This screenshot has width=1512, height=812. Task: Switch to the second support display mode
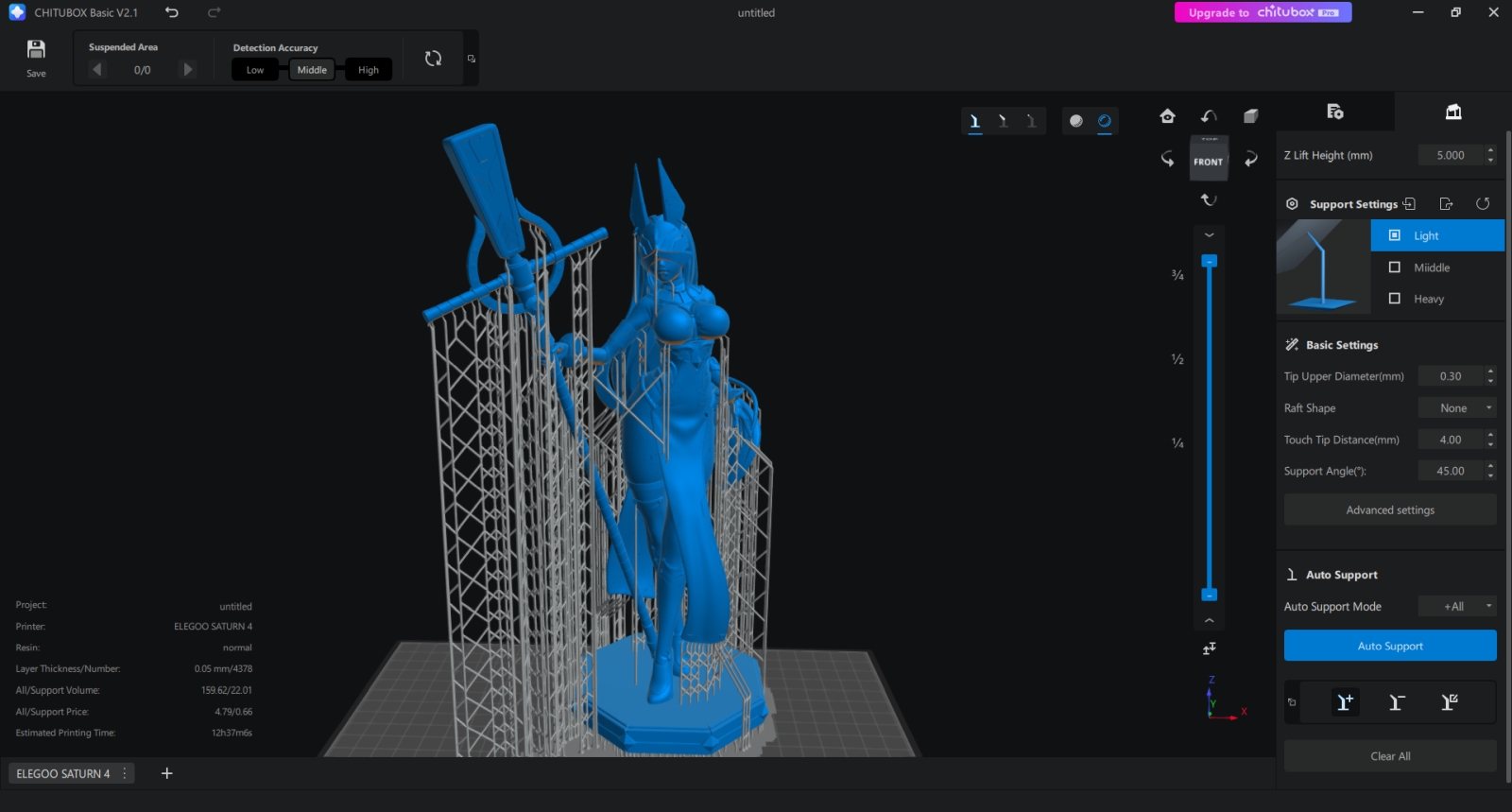click(x=1004, y=121)
